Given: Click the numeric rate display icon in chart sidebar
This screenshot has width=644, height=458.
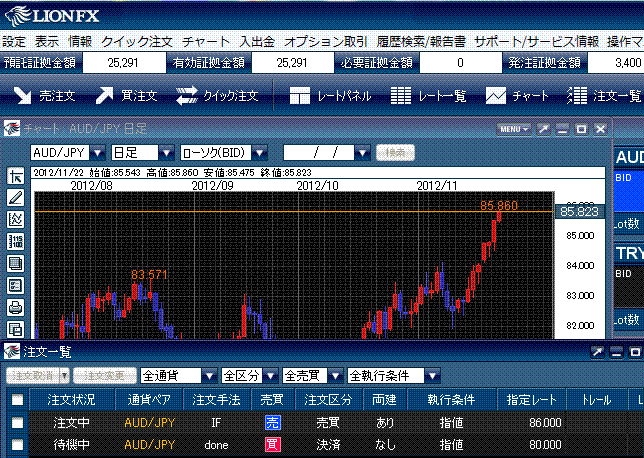Looking at the screenshot, I should click(x=16, y=242).
